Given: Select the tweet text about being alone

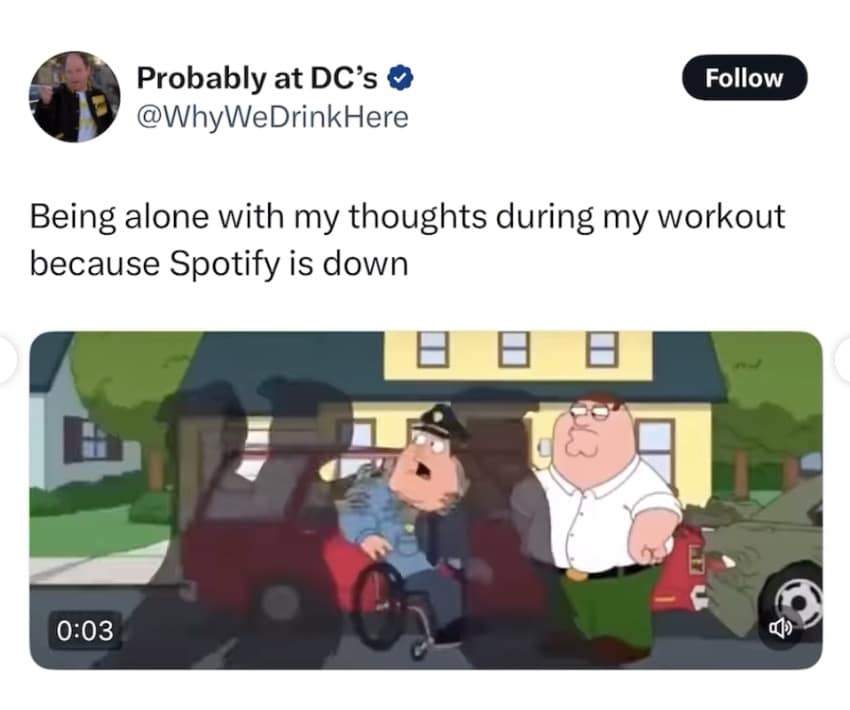Looking at the screenshot, I should click(x=407, y=240).
